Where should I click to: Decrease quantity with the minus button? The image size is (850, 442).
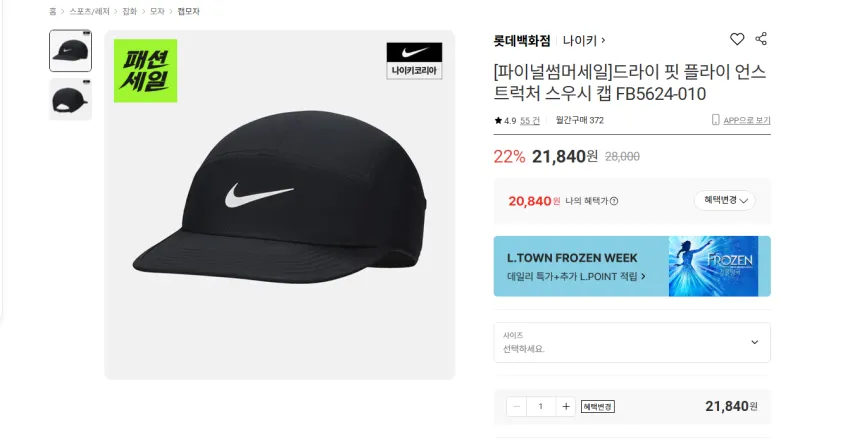point(516,406)
